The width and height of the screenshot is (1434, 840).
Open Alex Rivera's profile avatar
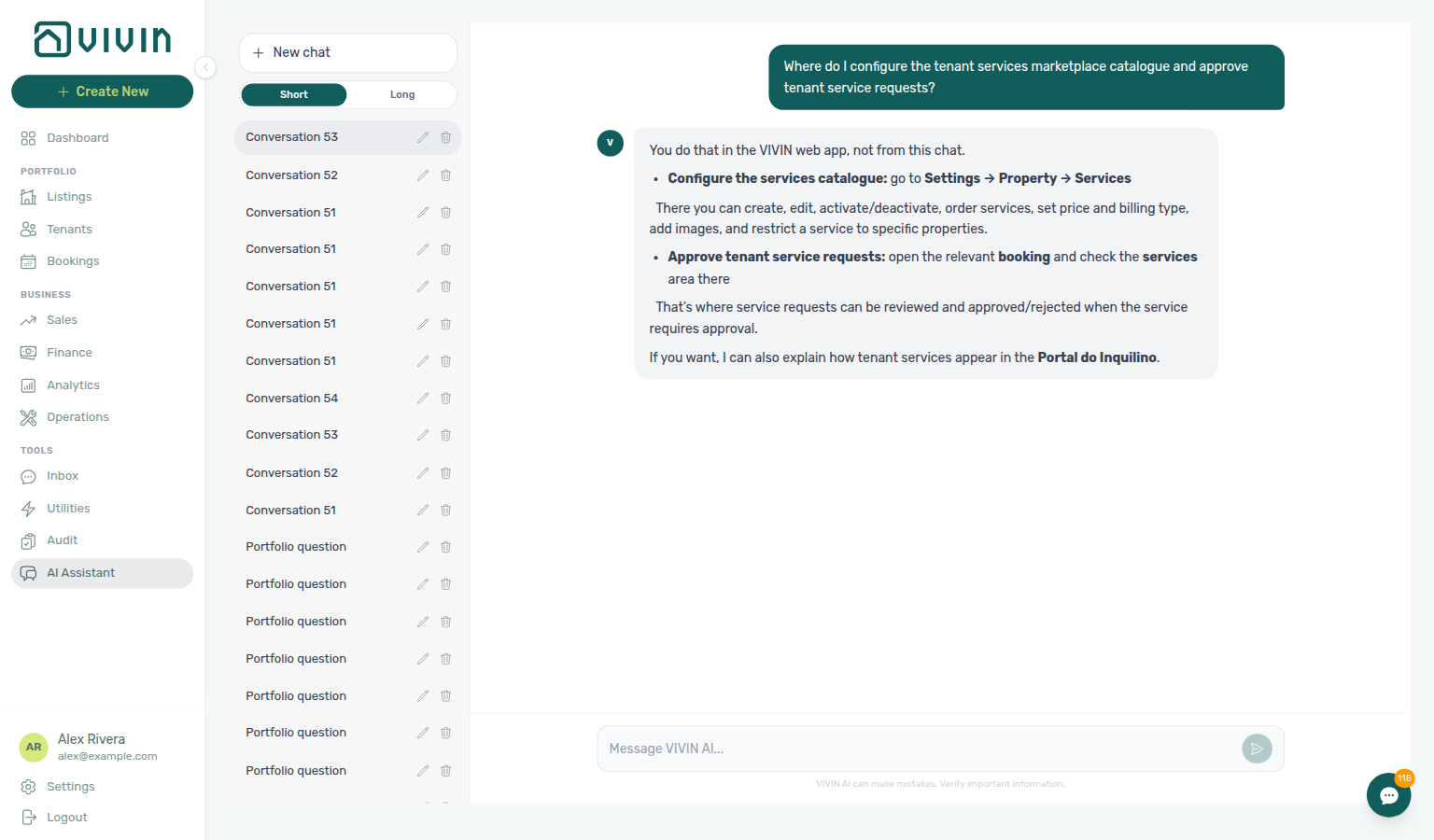[34, 747]
